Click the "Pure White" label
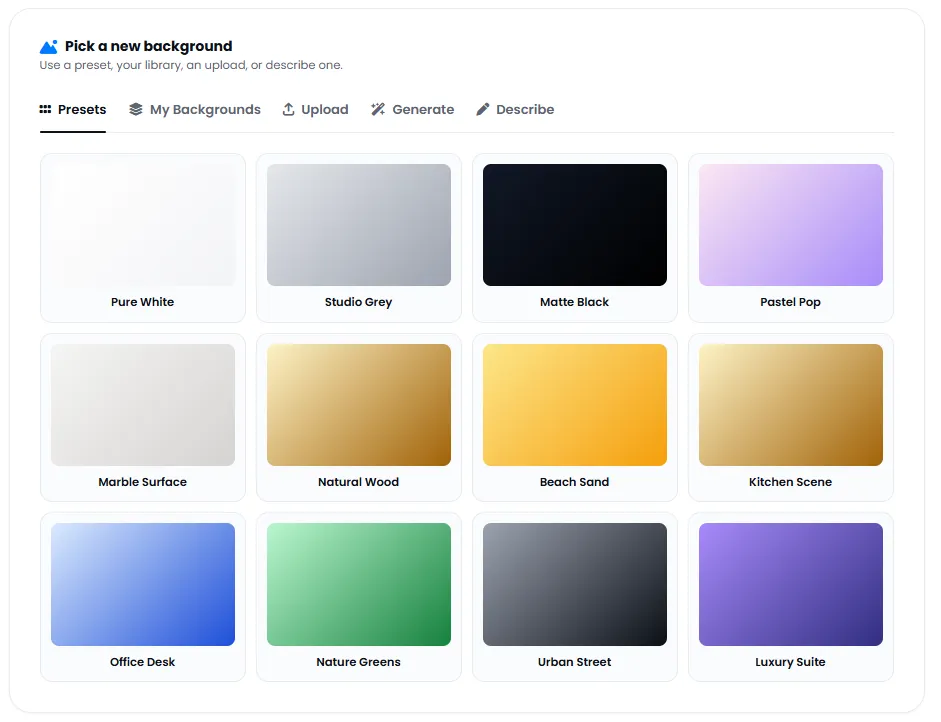 (x=143, y=302)
